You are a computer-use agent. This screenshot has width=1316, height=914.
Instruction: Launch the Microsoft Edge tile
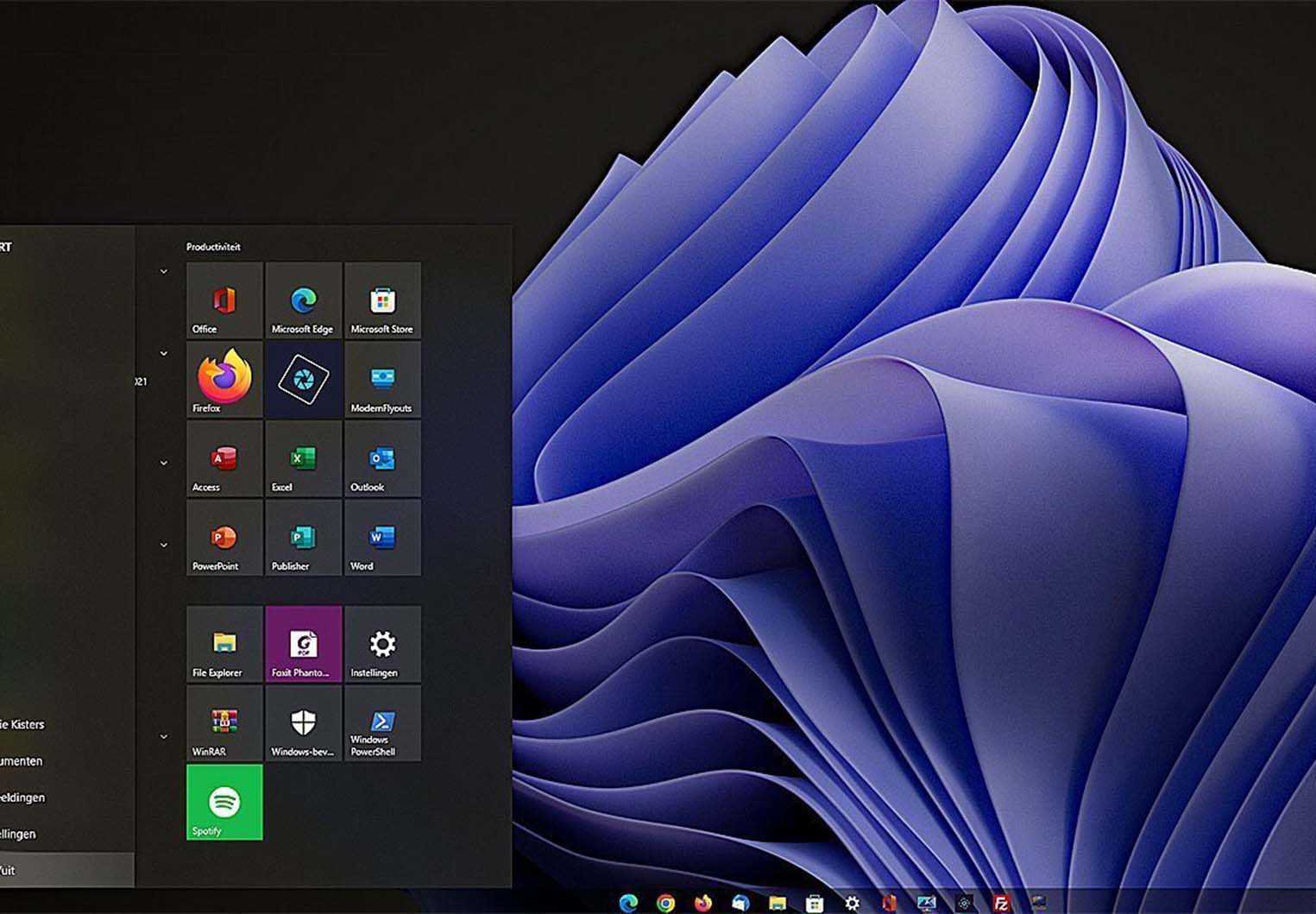[304, 299]
